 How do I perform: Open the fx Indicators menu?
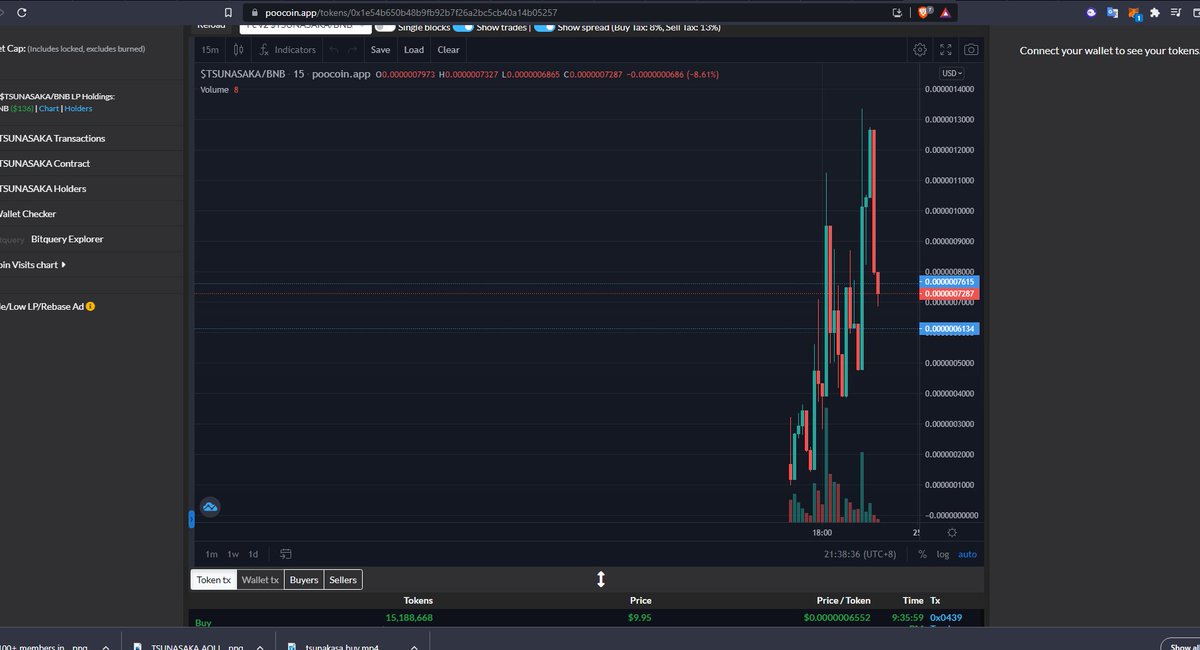tap(287, 49)
